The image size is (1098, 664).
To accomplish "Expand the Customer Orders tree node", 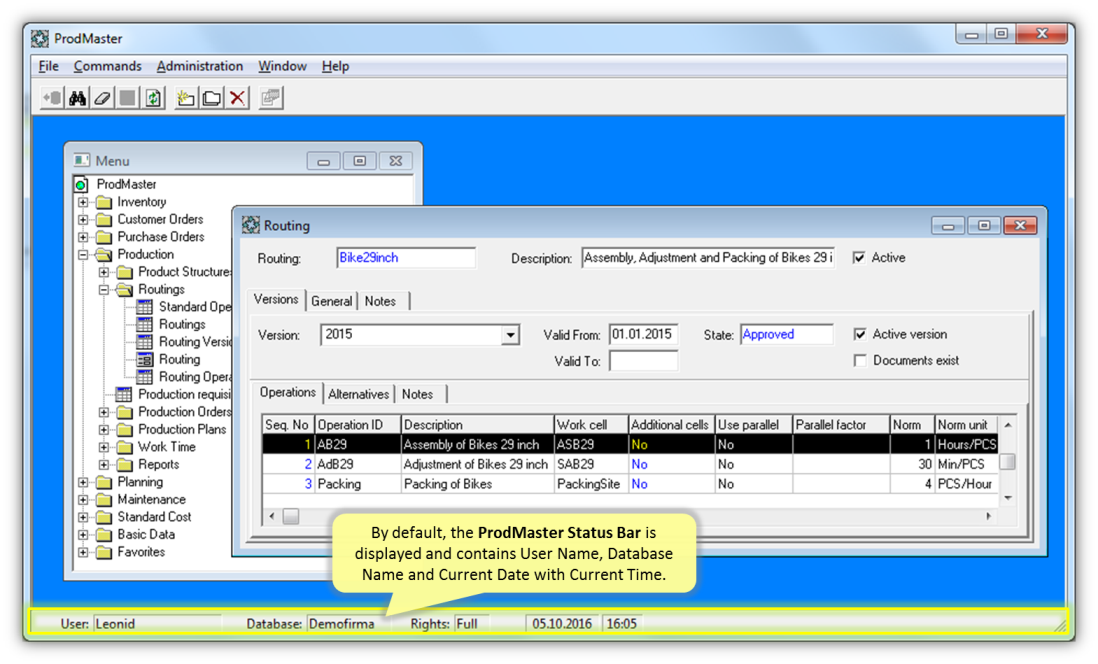I will (83, 219).
